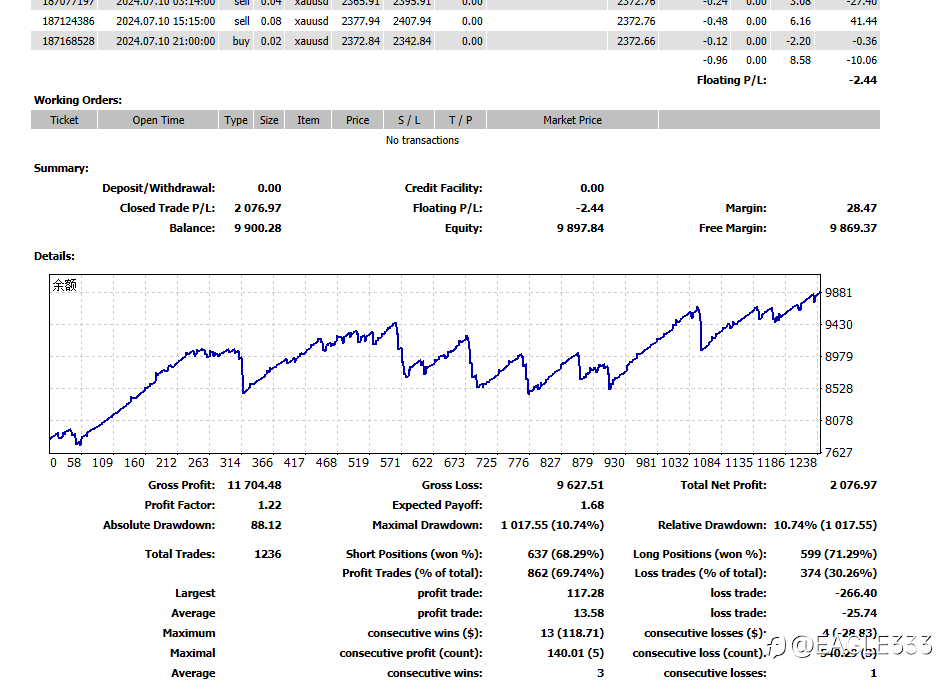Click the Ticket column header
The width and height of the screenshot is (943, 685).
coord(64,120)
